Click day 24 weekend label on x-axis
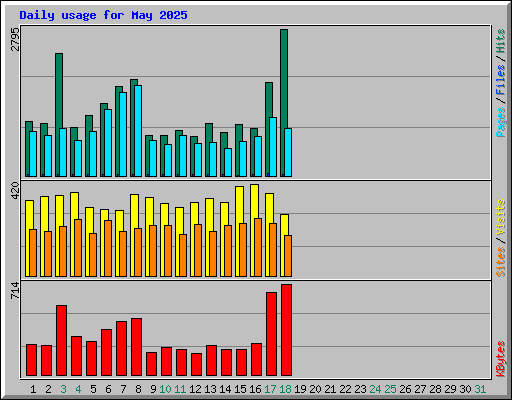This screenshot has height=400, width=512. pos(375,389)
